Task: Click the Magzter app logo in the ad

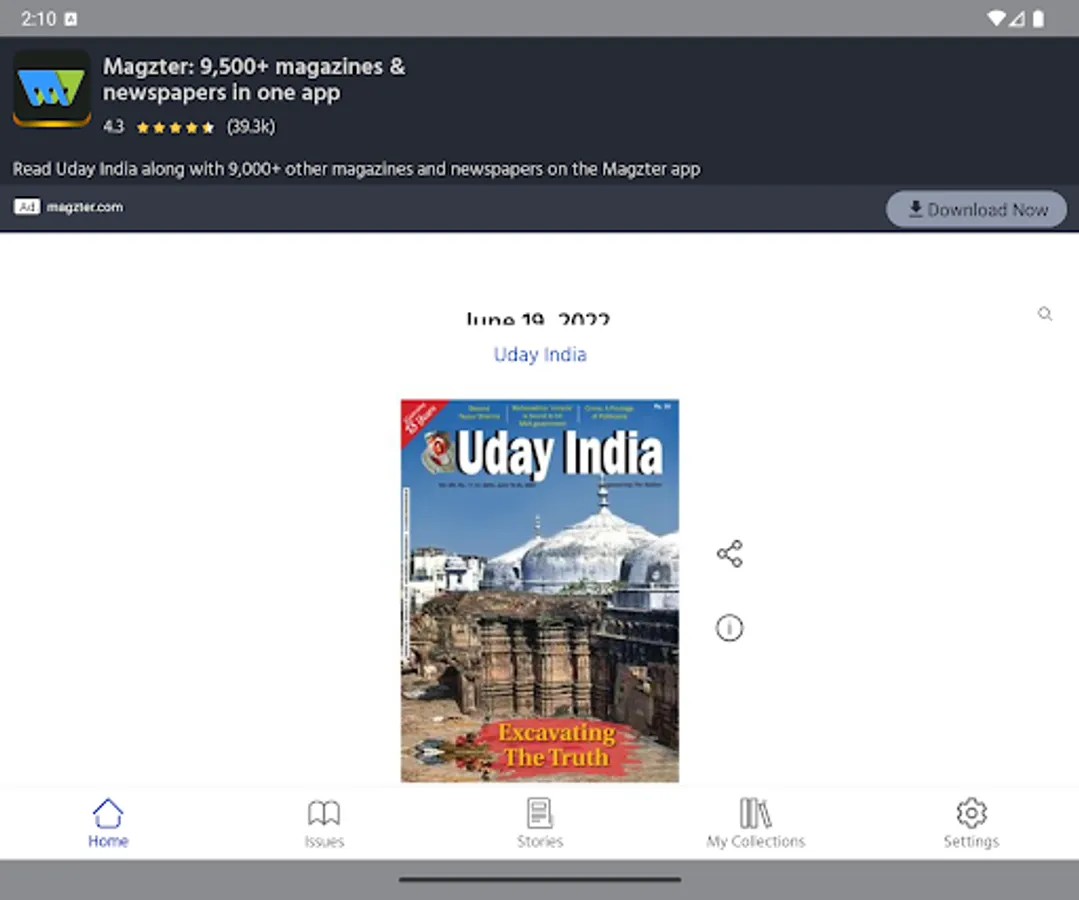Action: [51, 90]
